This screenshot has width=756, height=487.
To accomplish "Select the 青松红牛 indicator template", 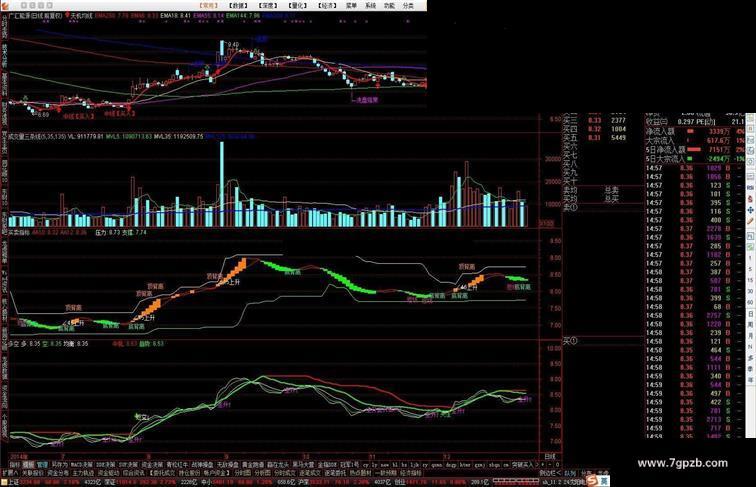I will [x=175, y=465].
